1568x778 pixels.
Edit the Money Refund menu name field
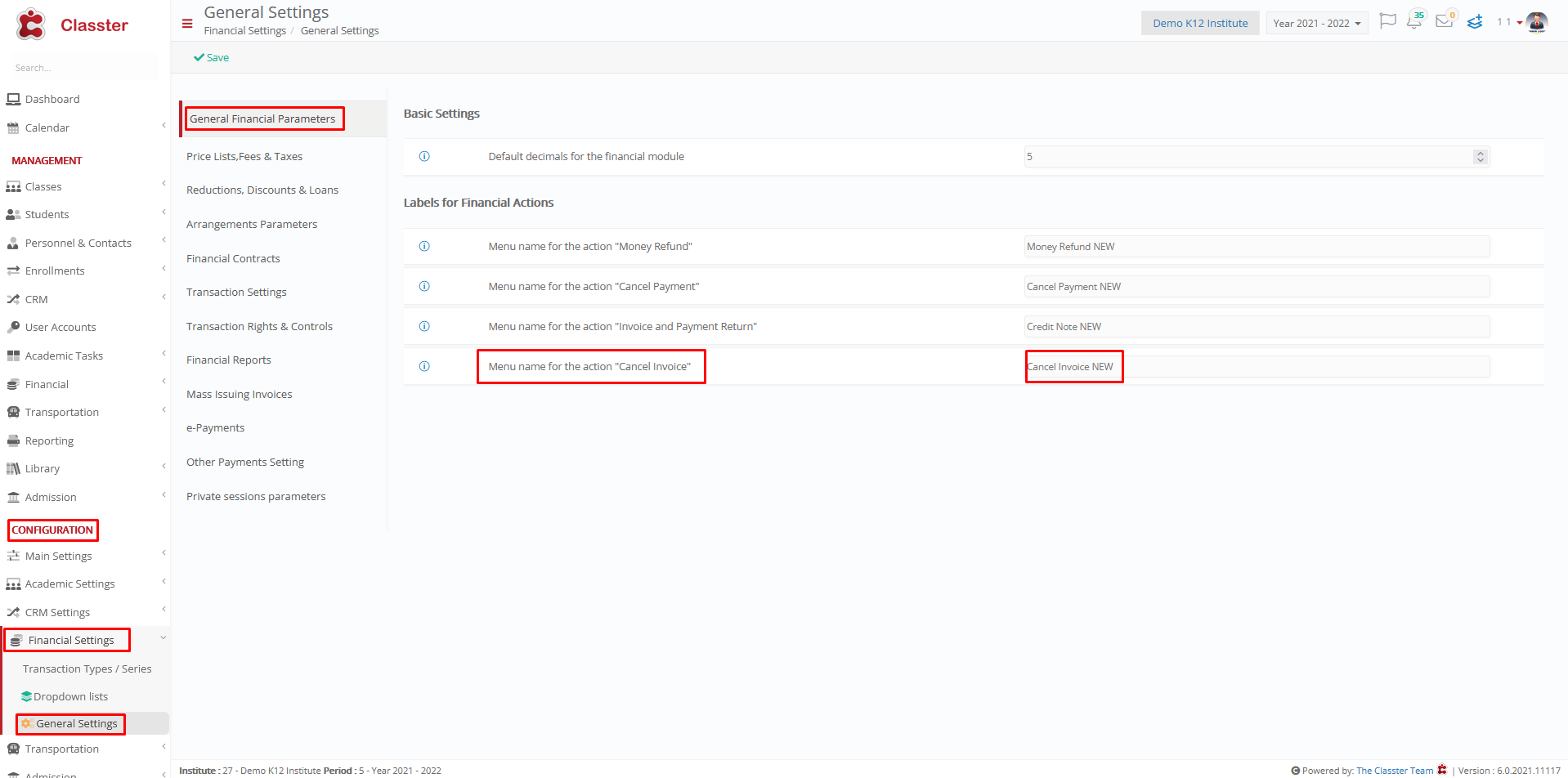pos(1257,246)
